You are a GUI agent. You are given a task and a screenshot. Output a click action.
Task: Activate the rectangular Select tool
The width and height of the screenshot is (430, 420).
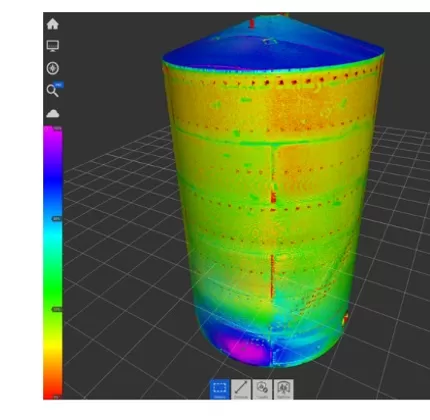tap(220, 389)
